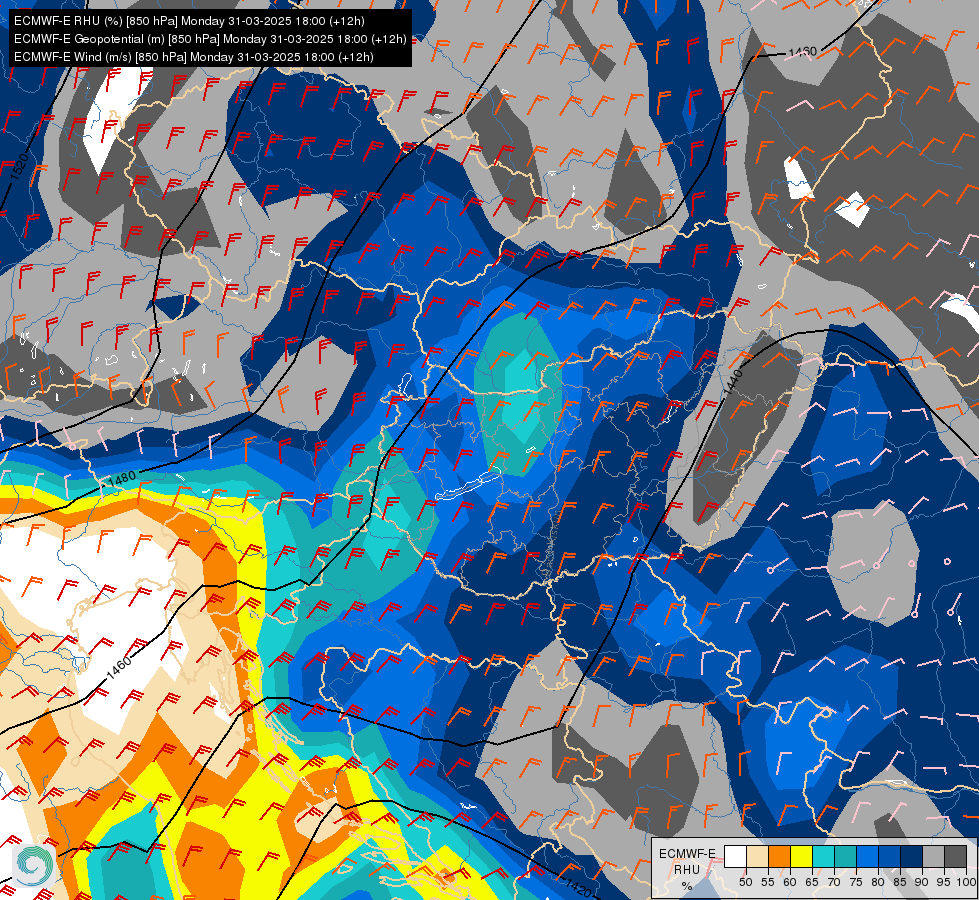Click the 1520 contour label
Screen dimensions: 979x900
tap(19, 167)
